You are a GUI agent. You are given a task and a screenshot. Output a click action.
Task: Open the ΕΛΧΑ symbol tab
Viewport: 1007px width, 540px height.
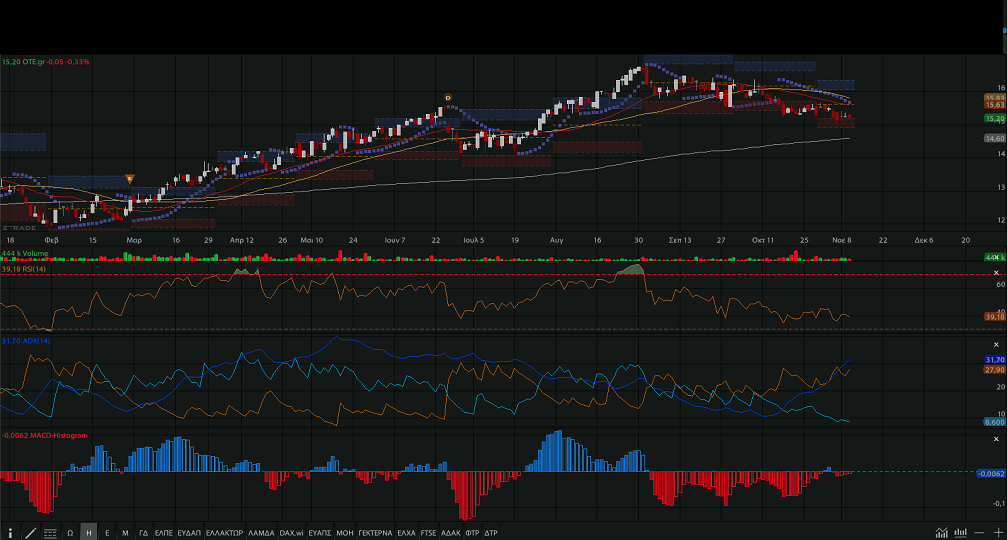click(407, 533)
